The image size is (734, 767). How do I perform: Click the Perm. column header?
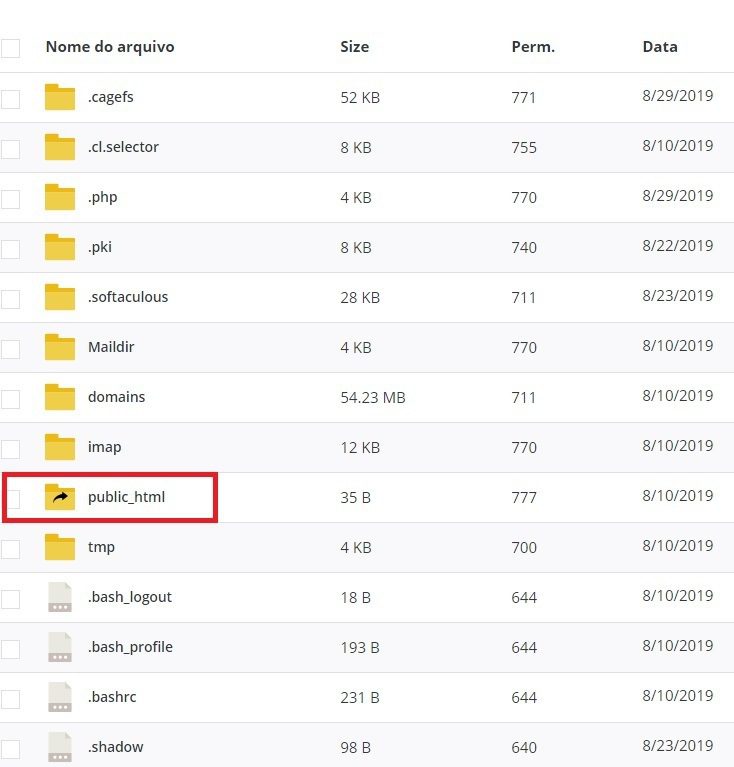click(533, 47)
